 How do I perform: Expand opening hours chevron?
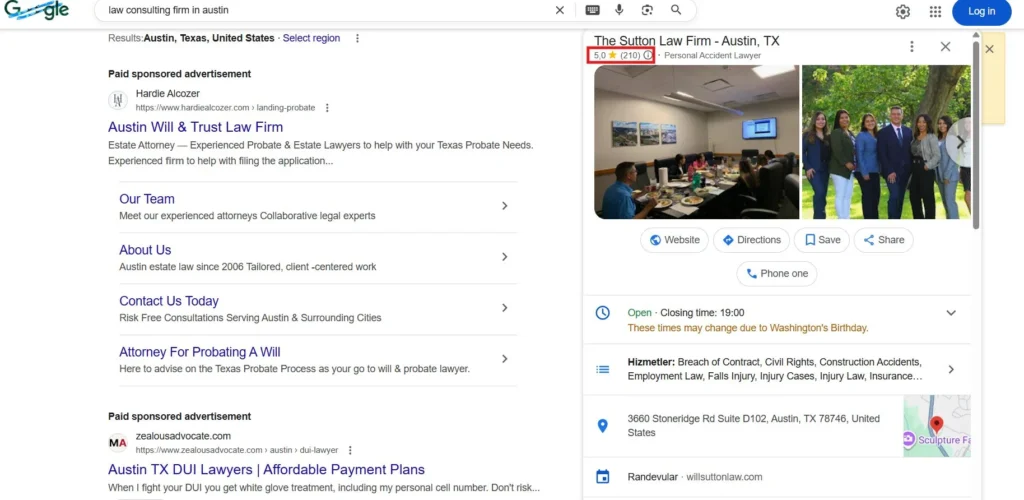[951, 313]
